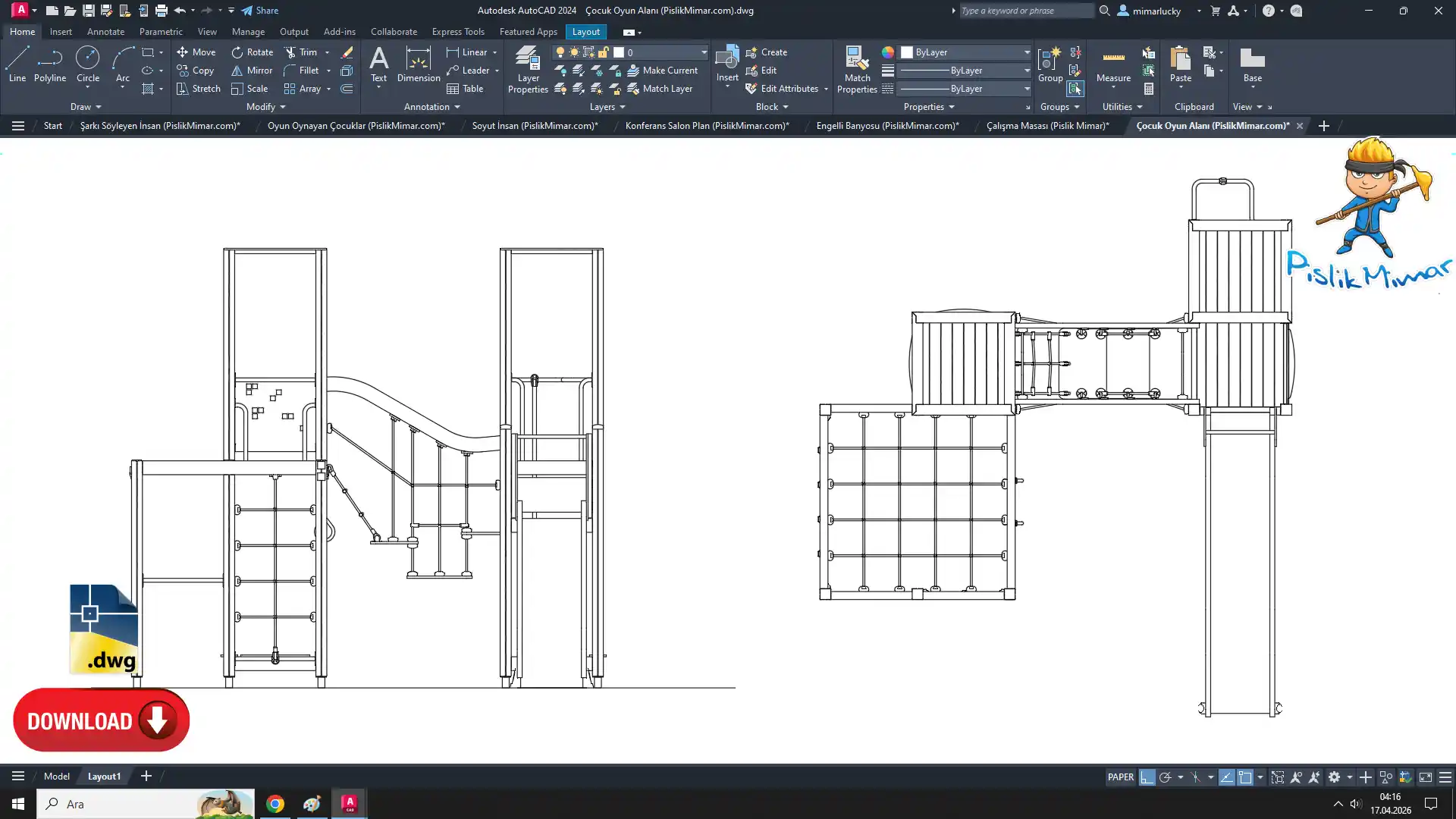The height and width of the screenshot is (819, 1456).
Task: Click the Mirror tool icon
Action: coord(237,71)
